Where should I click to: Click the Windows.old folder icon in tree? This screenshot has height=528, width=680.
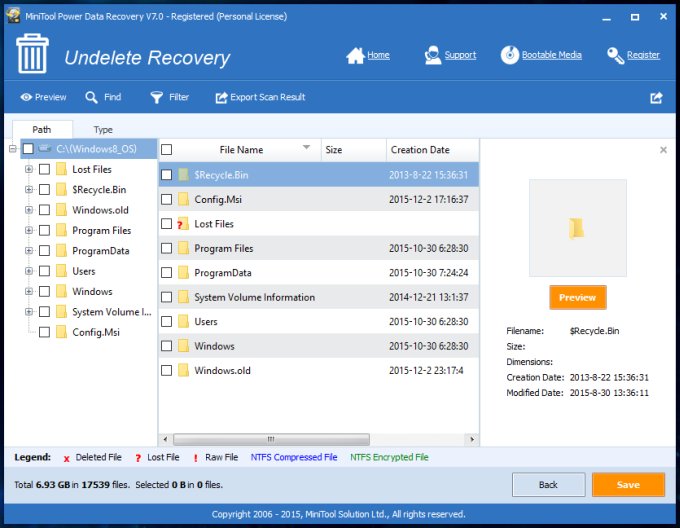62,210
